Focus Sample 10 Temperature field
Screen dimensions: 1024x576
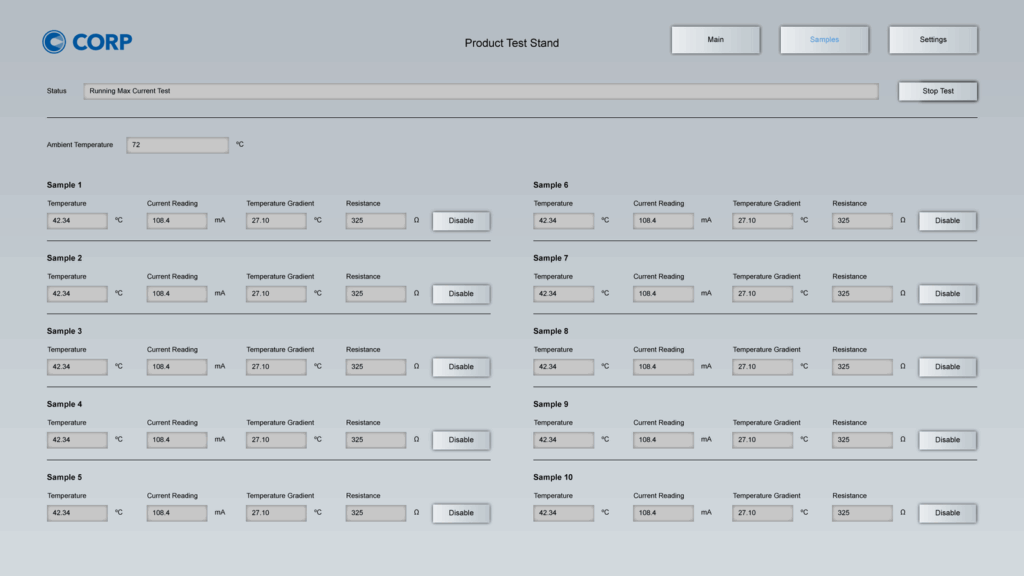point(564,513)
